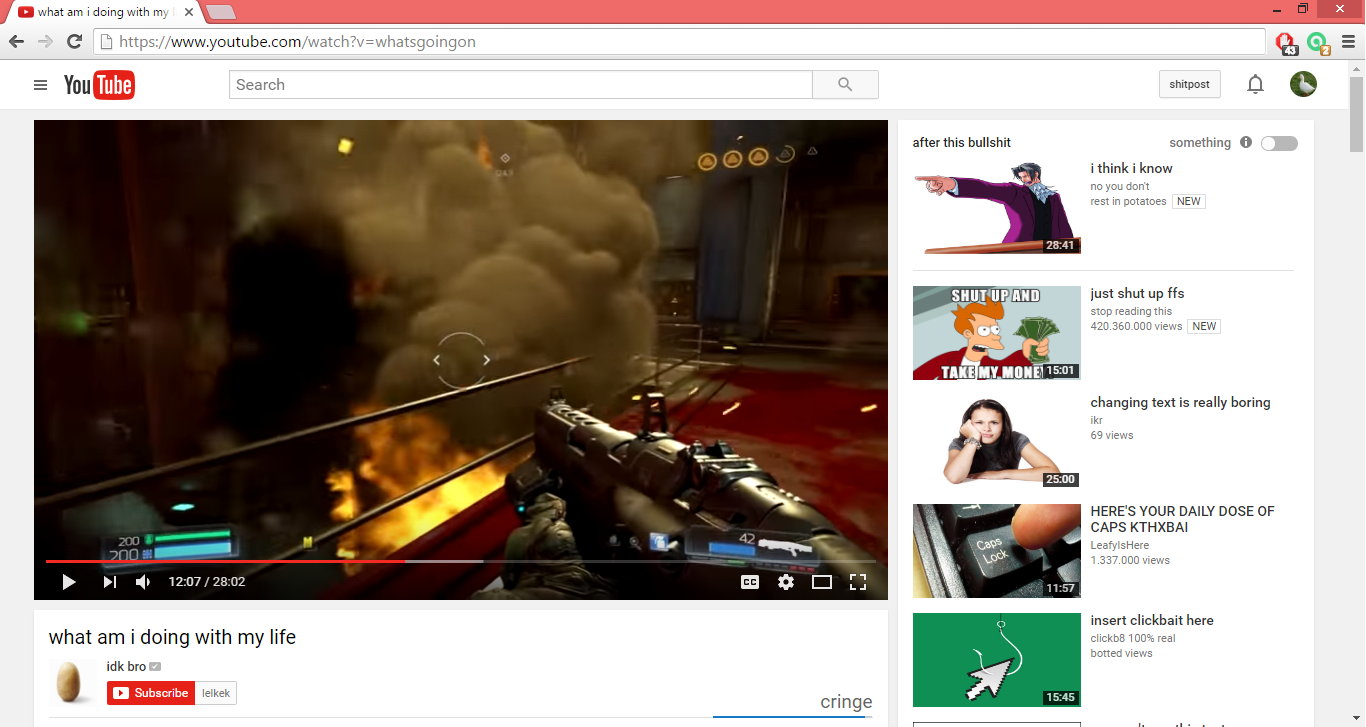1366x727 pixels.
Task: Open the idk bro channel link
Action: pos(126,667)
